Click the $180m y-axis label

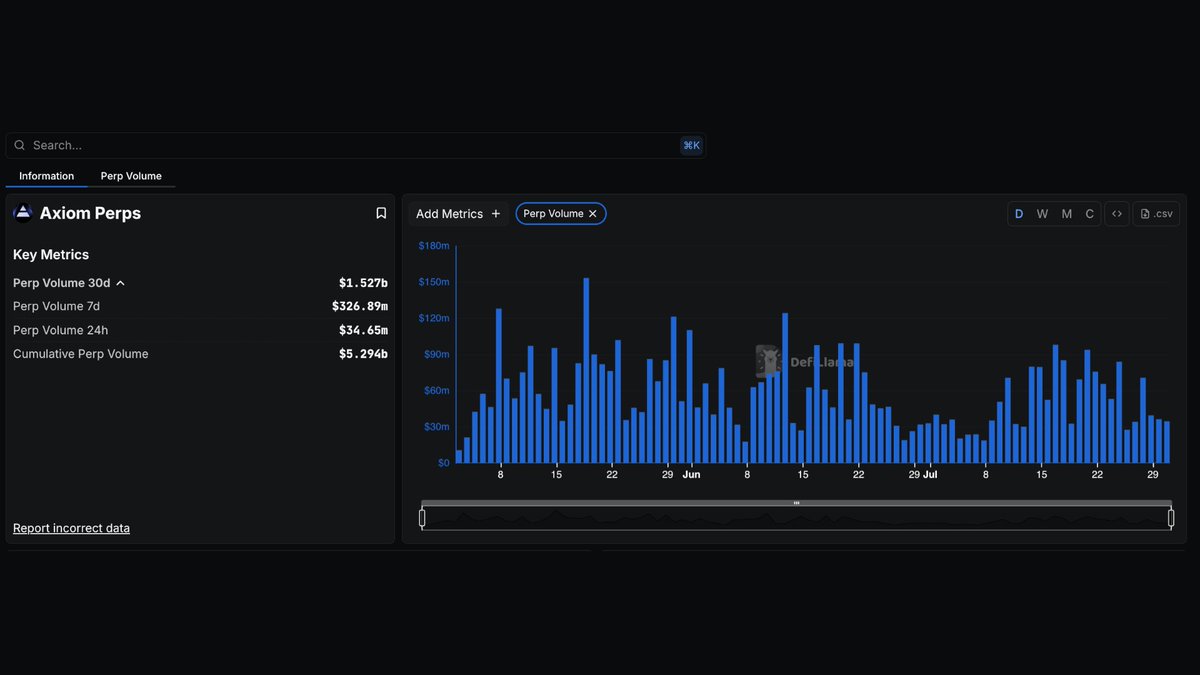(x=434, y=246)
